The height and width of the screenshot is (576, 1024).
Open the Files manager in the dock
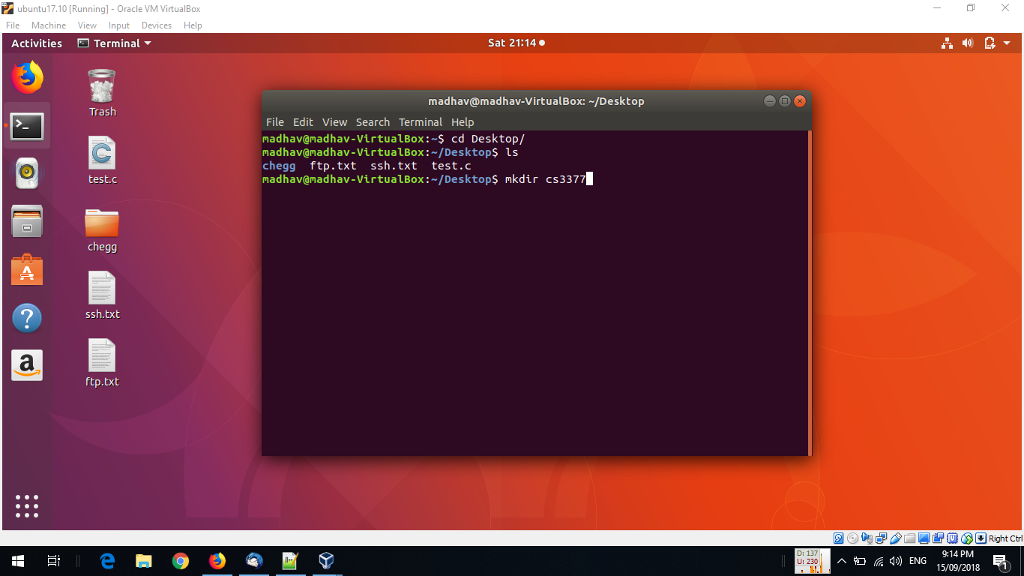click(27, 221)
